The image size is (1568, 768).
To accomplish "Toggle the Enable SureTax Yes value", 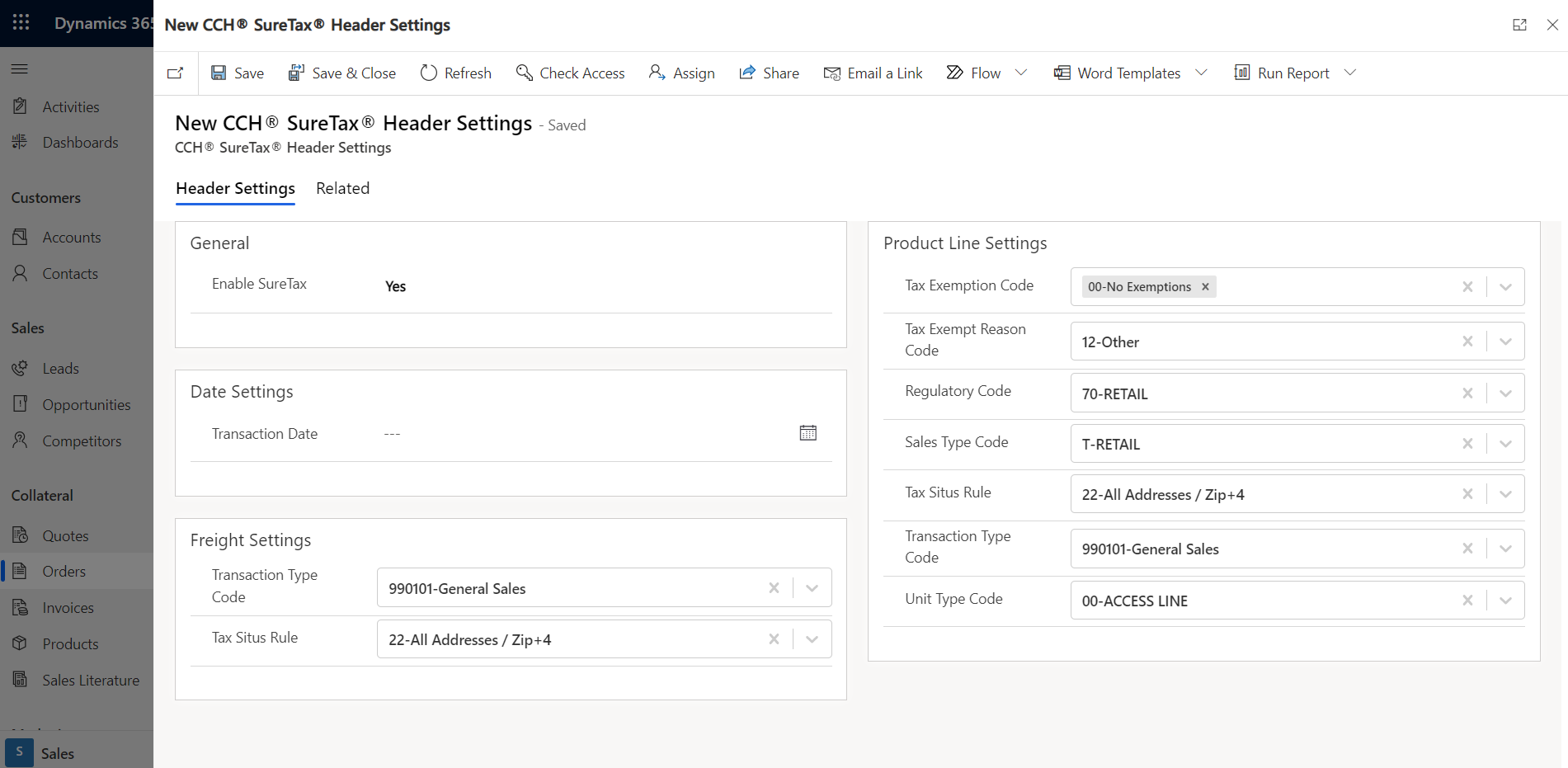I will click(396, 286).
